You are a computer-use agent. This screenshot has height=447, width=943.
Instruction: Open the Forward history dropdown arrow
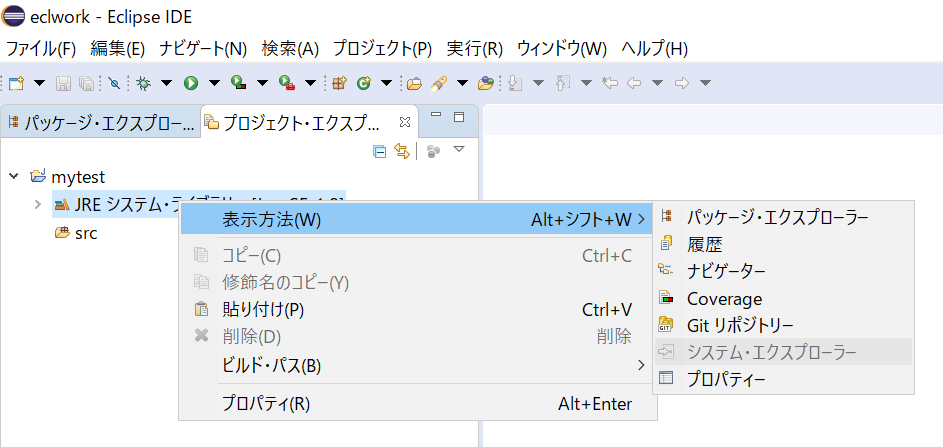[705, 83]
